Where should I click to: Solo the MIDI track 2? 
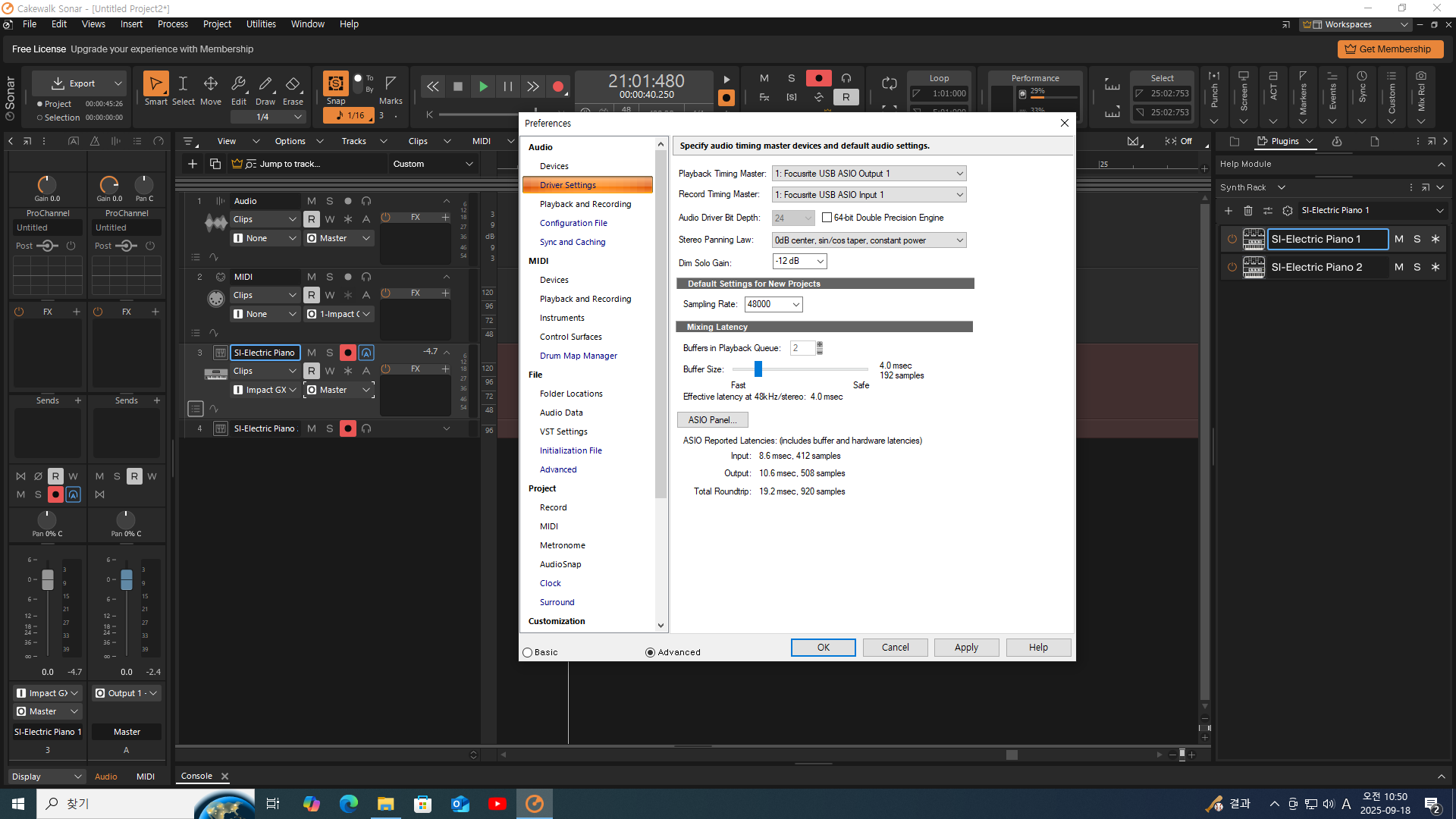click(x=330, y=277)
